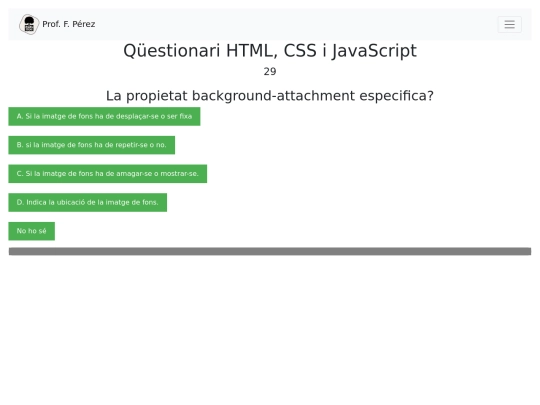
Task: Click the gray quiz progress bar
Action: click(x=270, y=251)
